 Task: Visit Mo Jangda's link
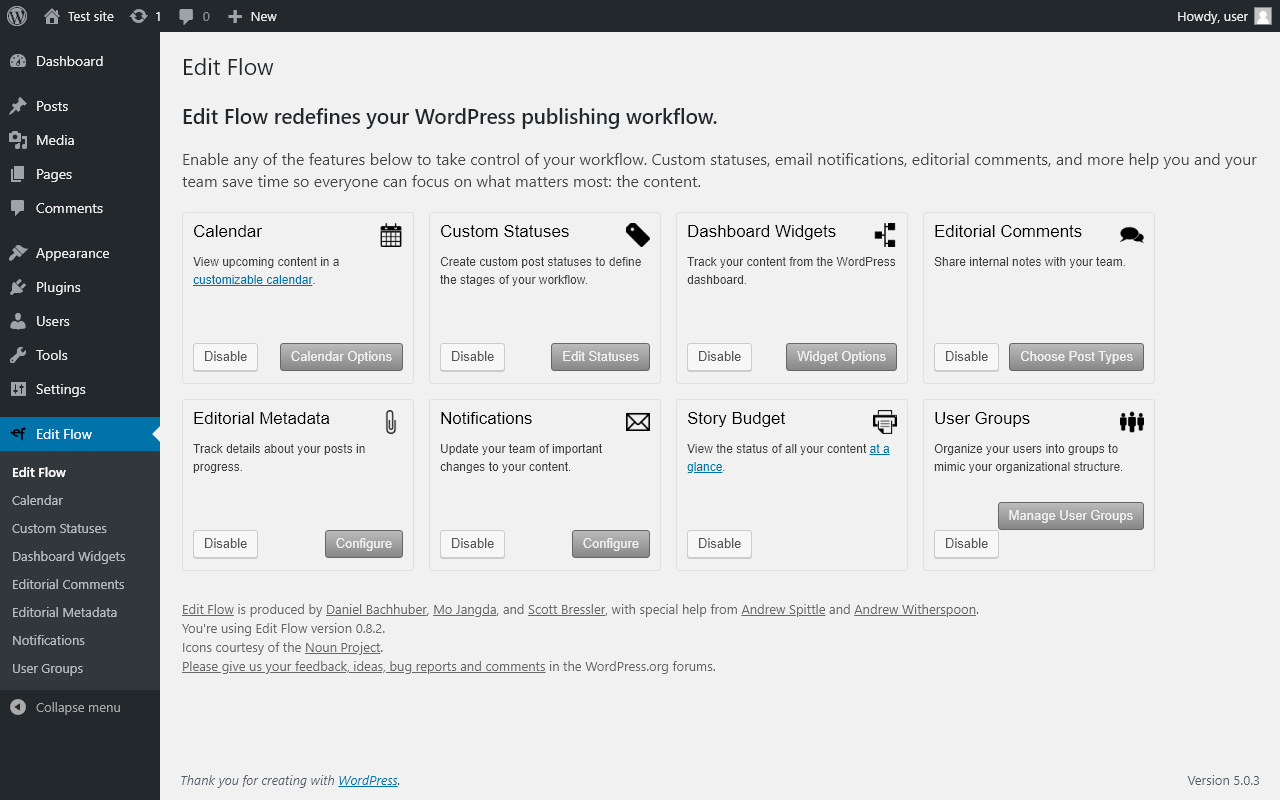tap(465, 609)
